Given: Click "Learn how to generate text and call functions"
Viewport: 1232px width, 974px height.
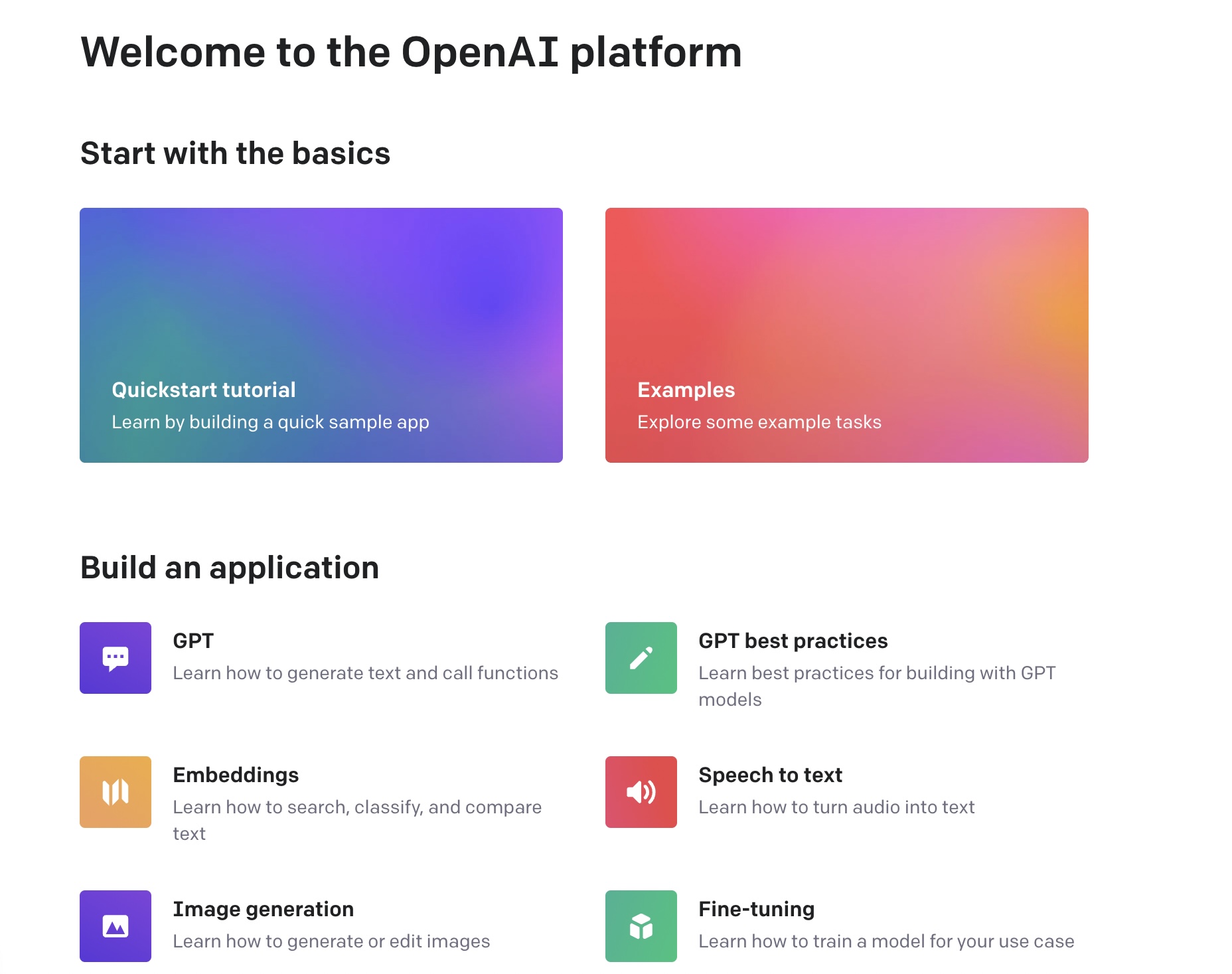Looking at the screenshot, I should (x=365, y=673).
